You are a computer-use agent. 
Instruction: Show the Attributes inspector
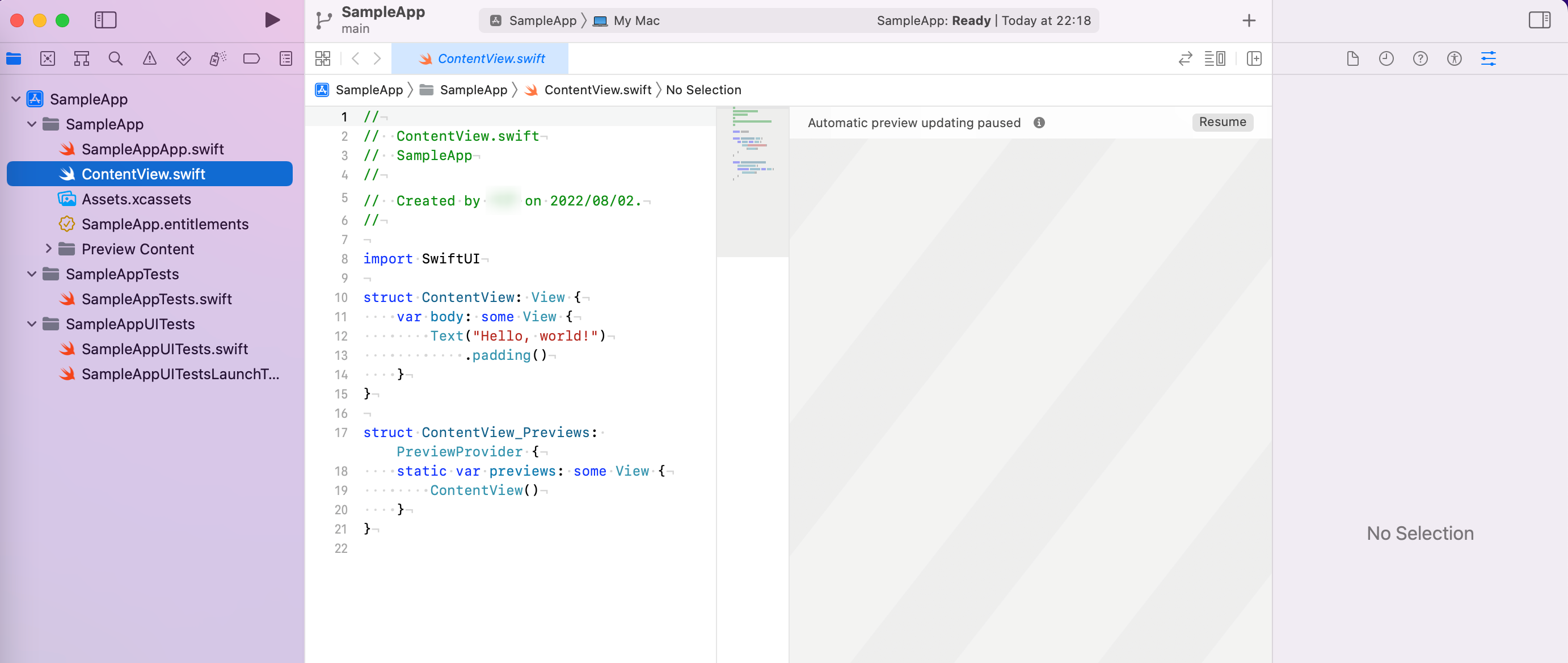(x=1488, y=58)
